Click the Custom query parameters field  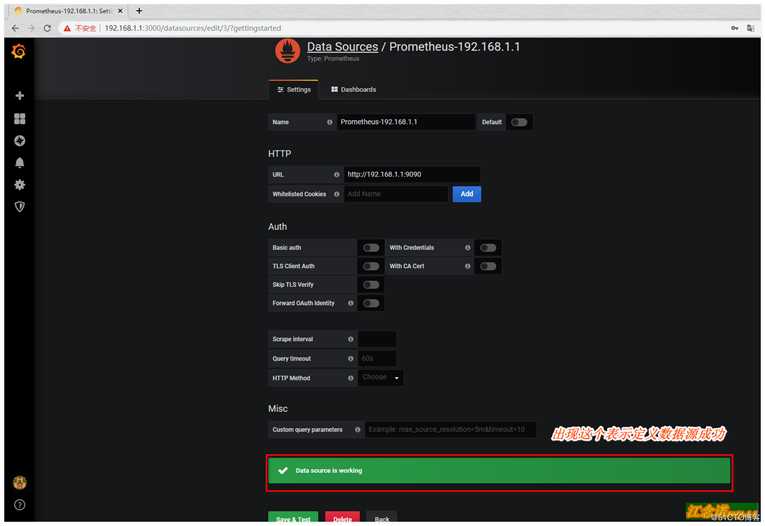tap(450, 429)
